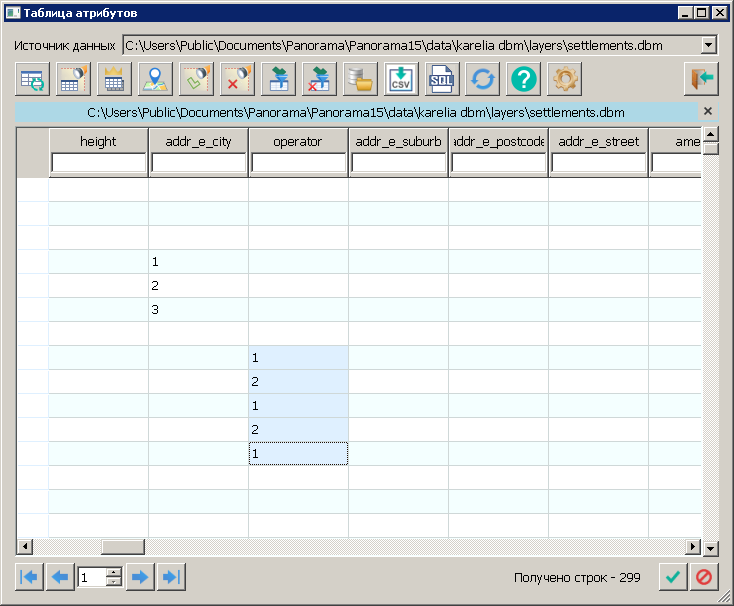Close the settlements.dbm tab
Image resolution: width=734 pixels, height=606 pixels.
coord(708,111)
